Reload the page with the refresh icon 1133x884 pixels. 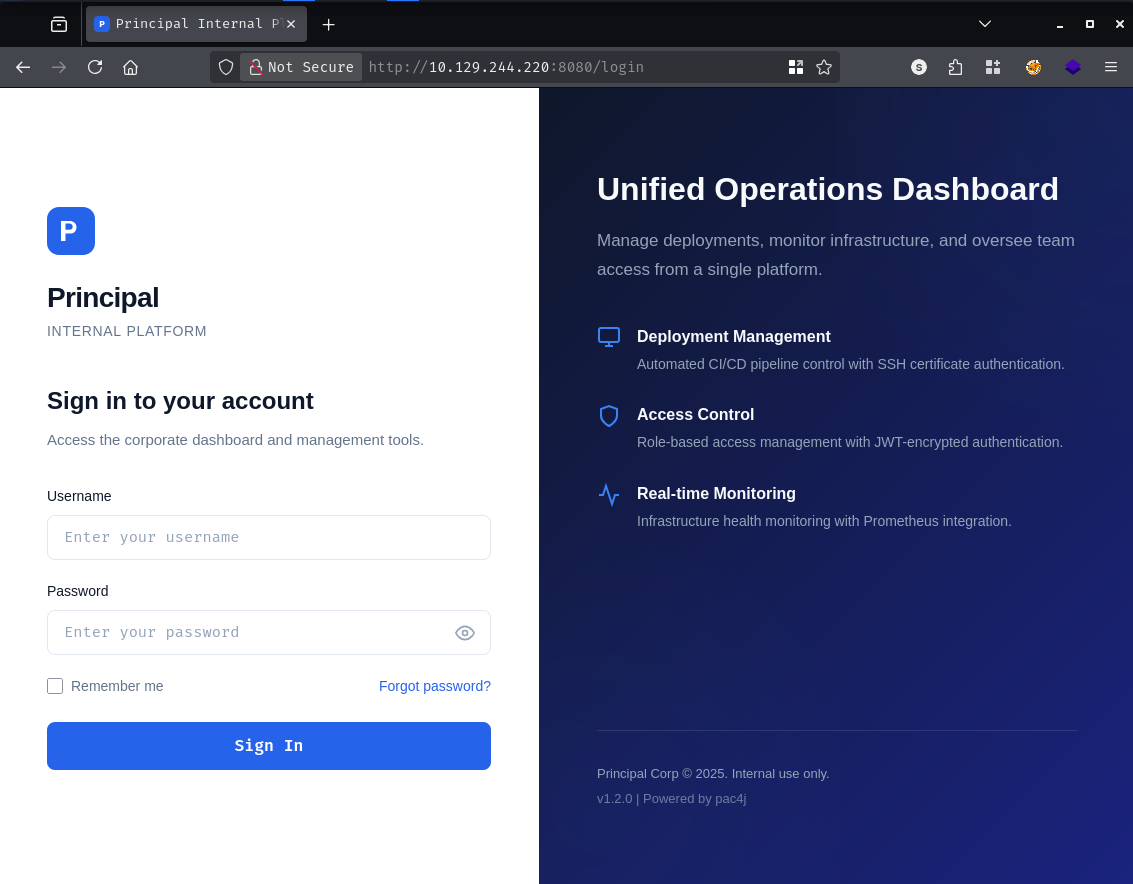tap(95, 67)
